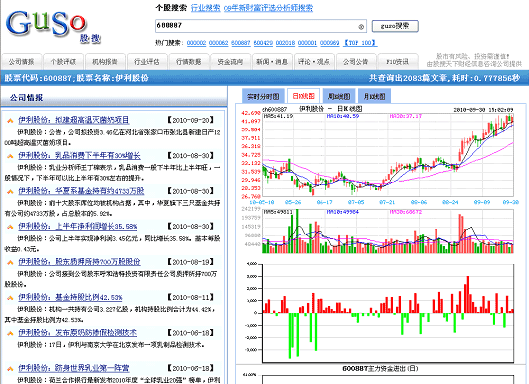Screen dimensions: 529x384
Task: Switch chart to 月K线图
Action: tap(374, 97)
